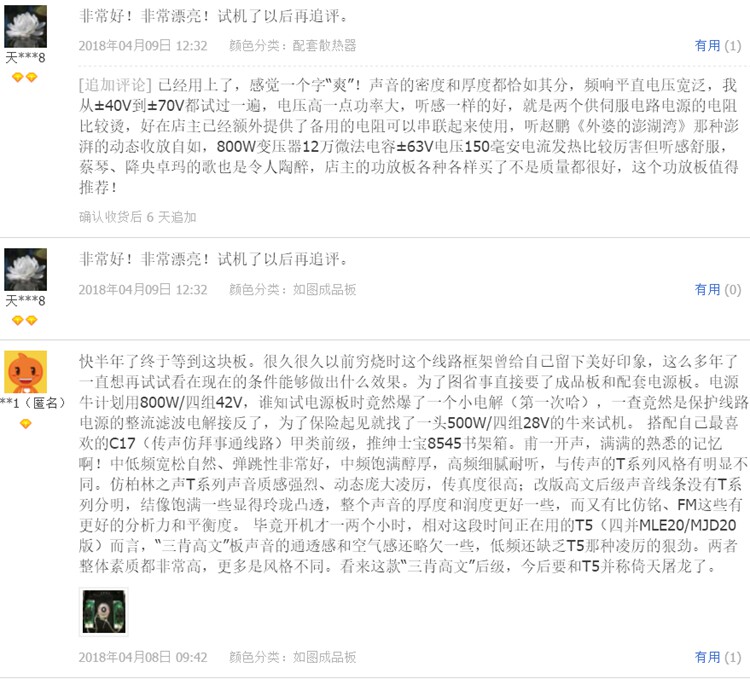Click the single gold diamond badge under anonymous reviewer
This screenshot has width=750, height=679.
(x=25, y=423)
